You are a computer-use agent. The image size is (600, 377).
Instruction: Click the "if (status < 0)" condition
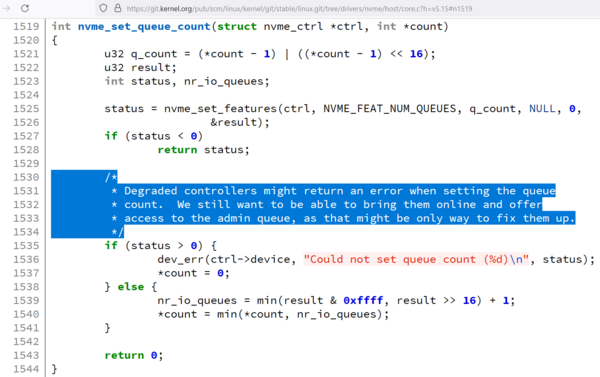click(x=154, y=136)
